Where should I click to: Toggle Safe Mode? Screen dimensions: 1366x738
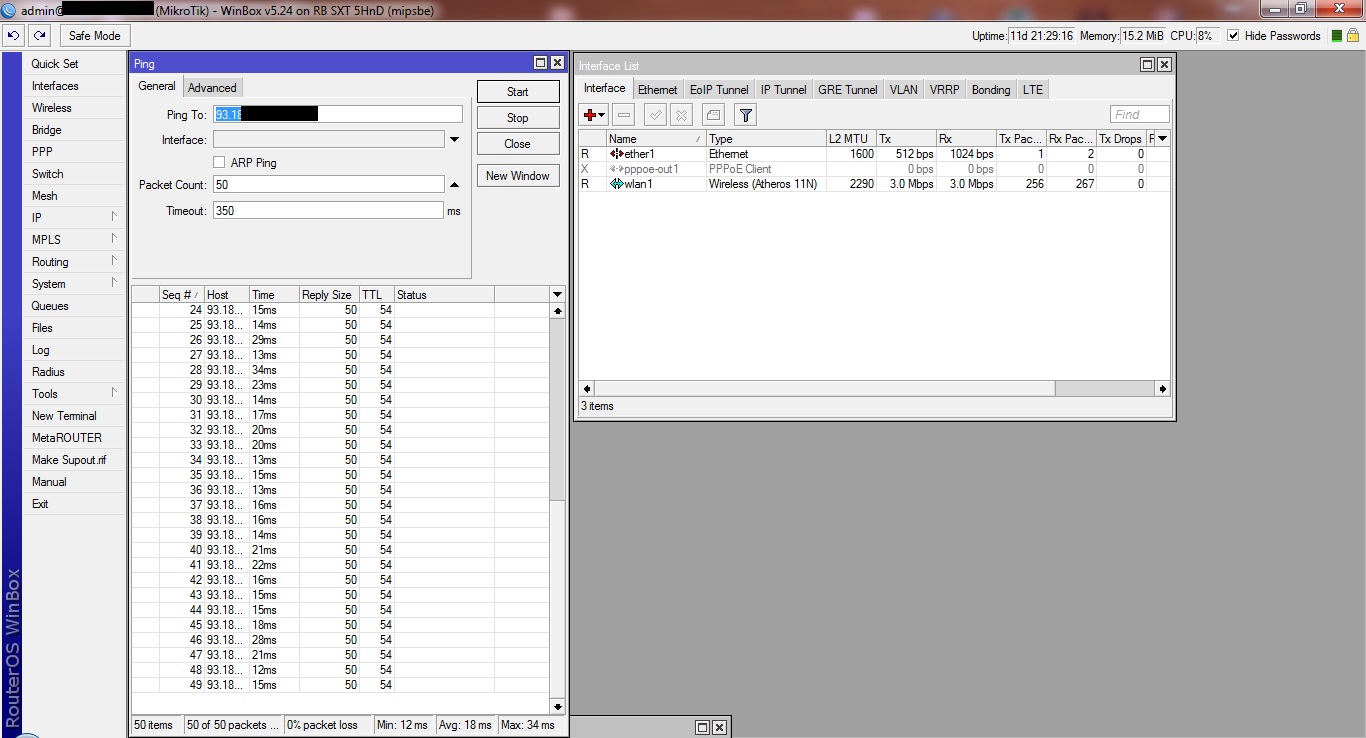point(94,35)
